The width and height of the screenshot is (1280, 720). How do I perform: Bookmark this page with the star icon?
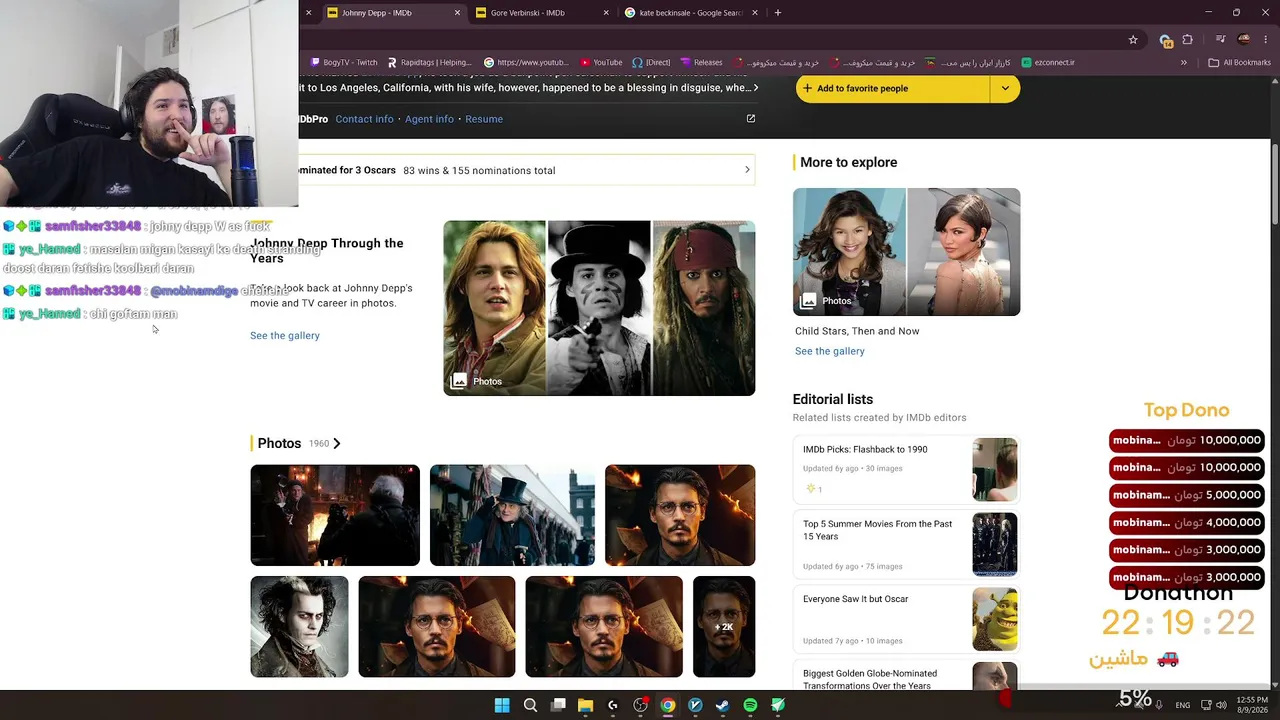1133,40
